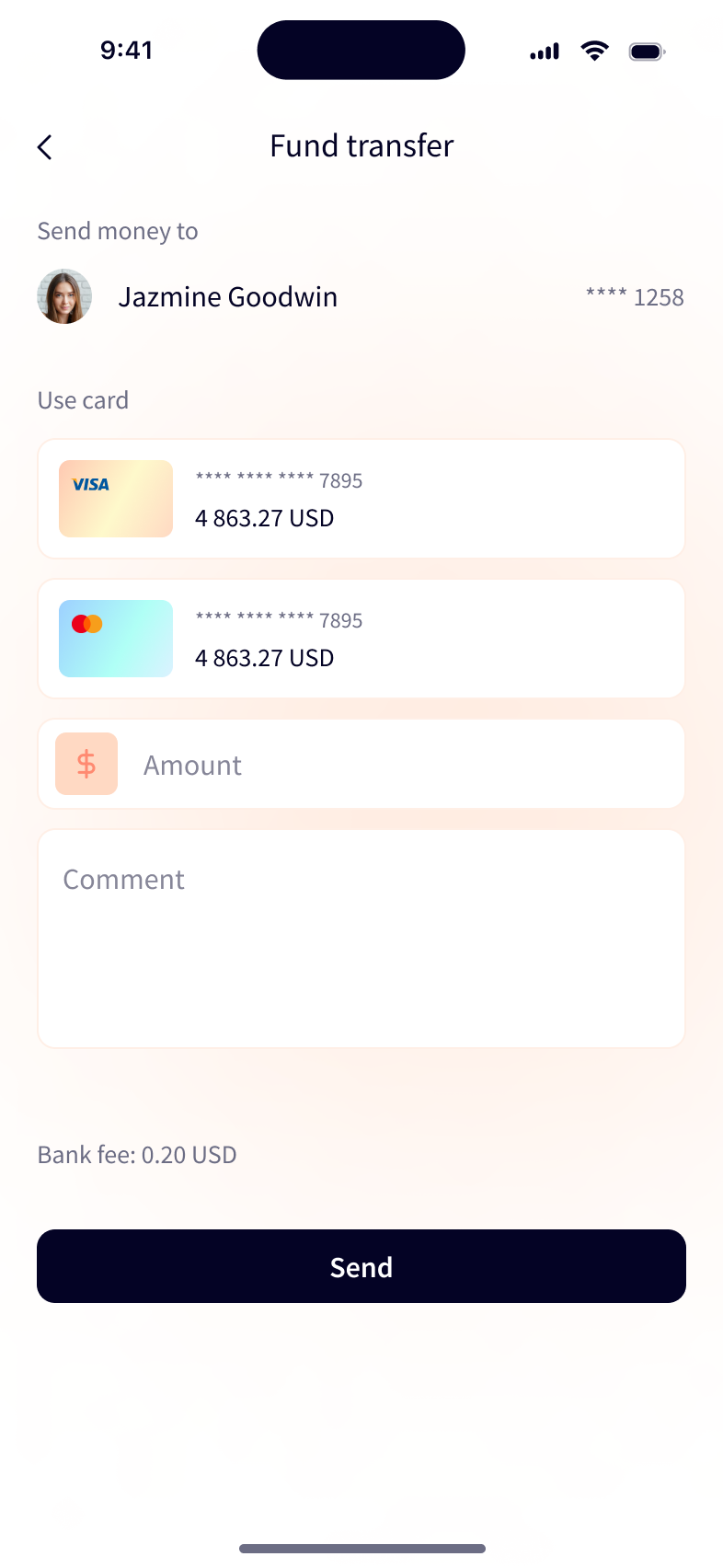
Task: Tap the home indicator bar
Action: (361, 1549)
